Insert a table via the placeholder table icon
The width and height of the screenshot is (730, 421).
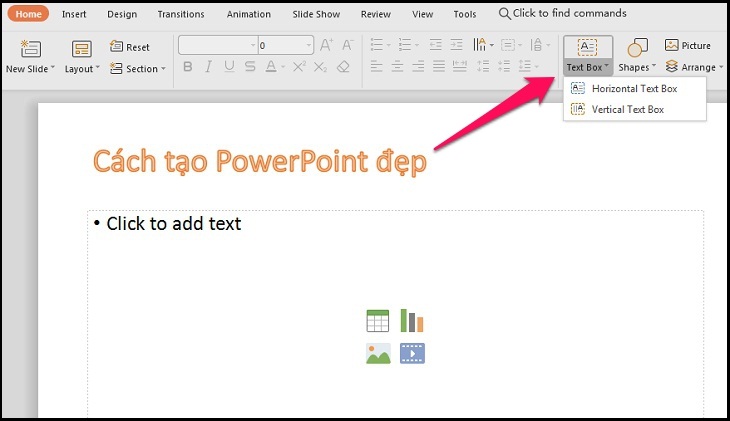pos(378,321)
